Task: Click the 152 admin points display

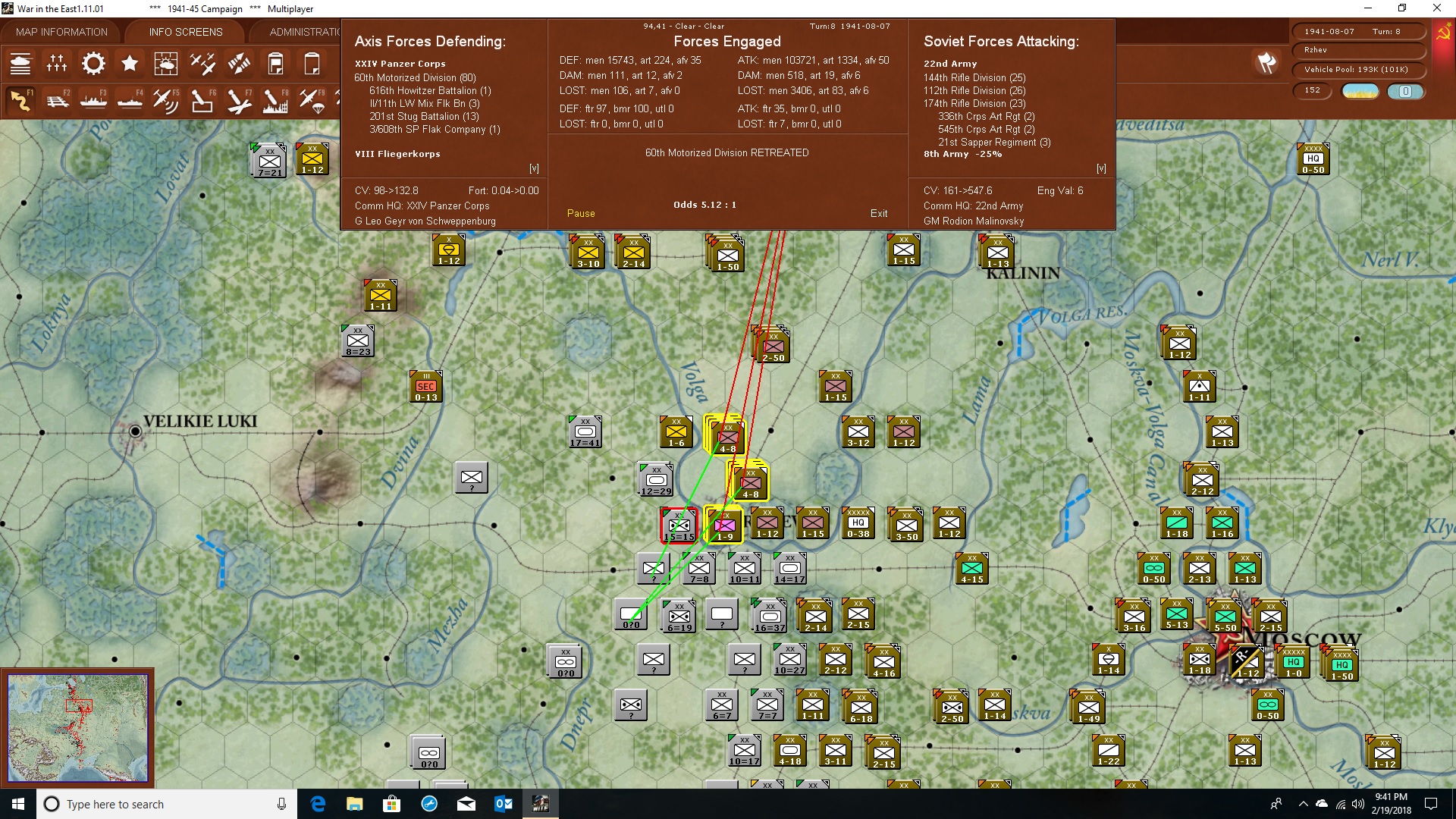Action: click(1313, 90)
